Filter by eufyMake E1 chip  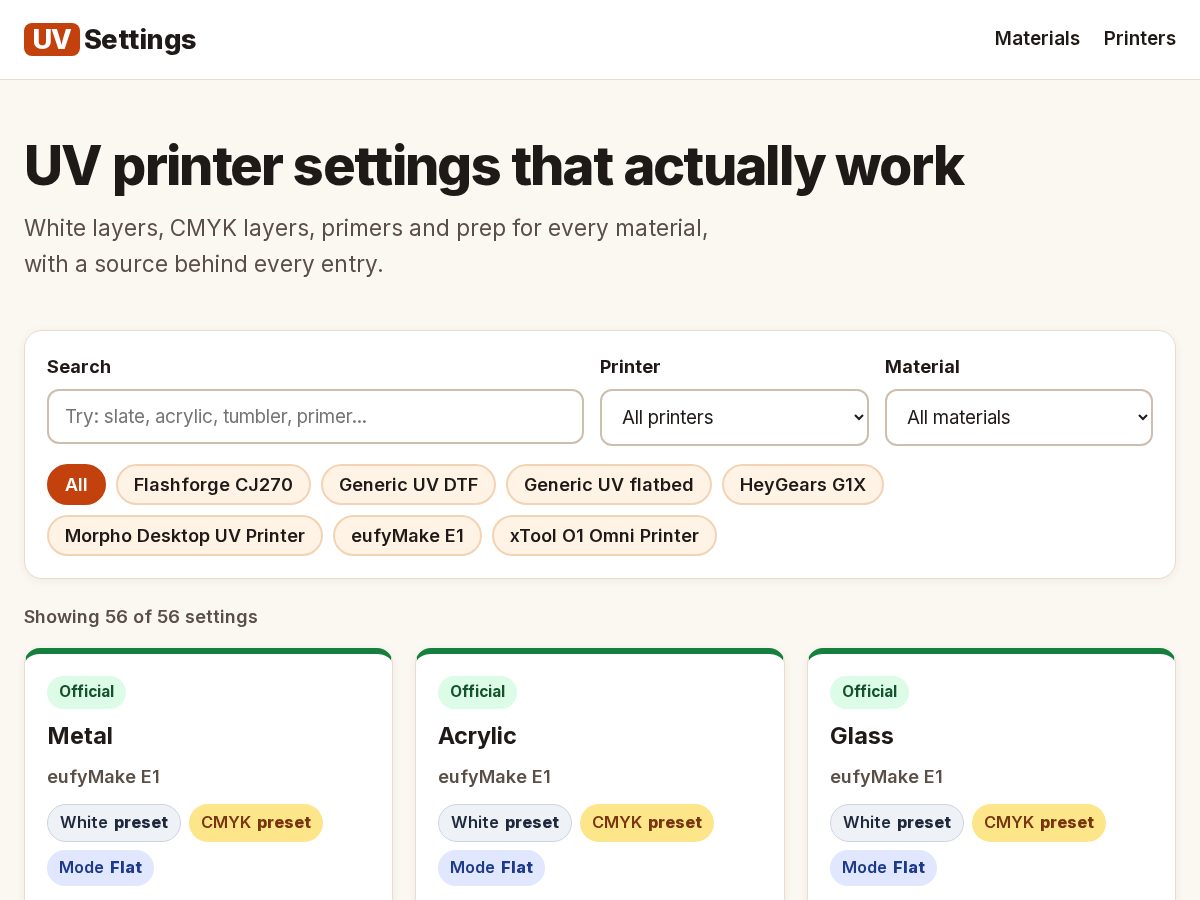[407, 536]
